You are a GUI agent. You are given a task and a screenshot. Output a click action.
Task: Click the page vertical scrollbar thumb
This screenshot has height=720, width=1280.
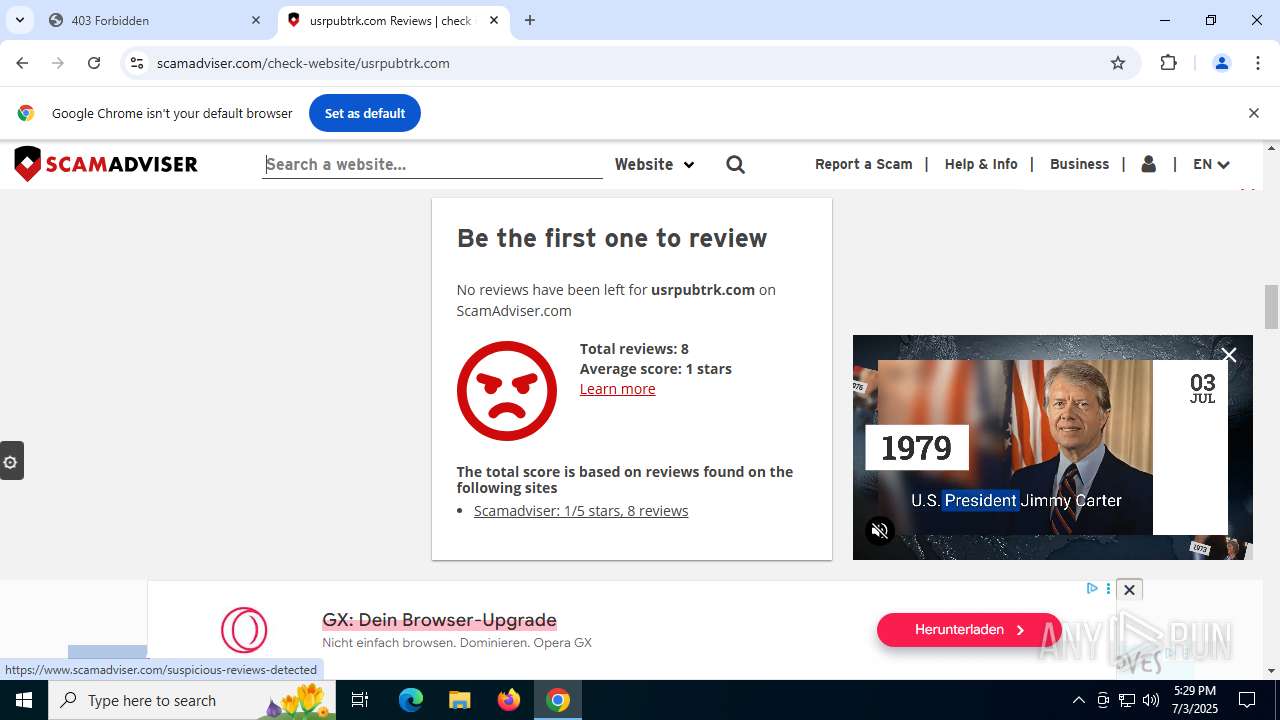coord(1271,306)
